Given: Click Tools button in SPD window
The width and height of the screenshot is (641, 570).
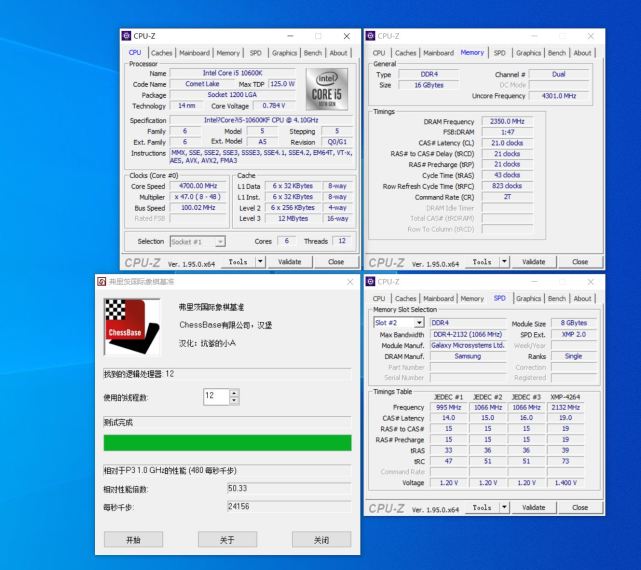Looking at the screenshot, I should 482,507.
